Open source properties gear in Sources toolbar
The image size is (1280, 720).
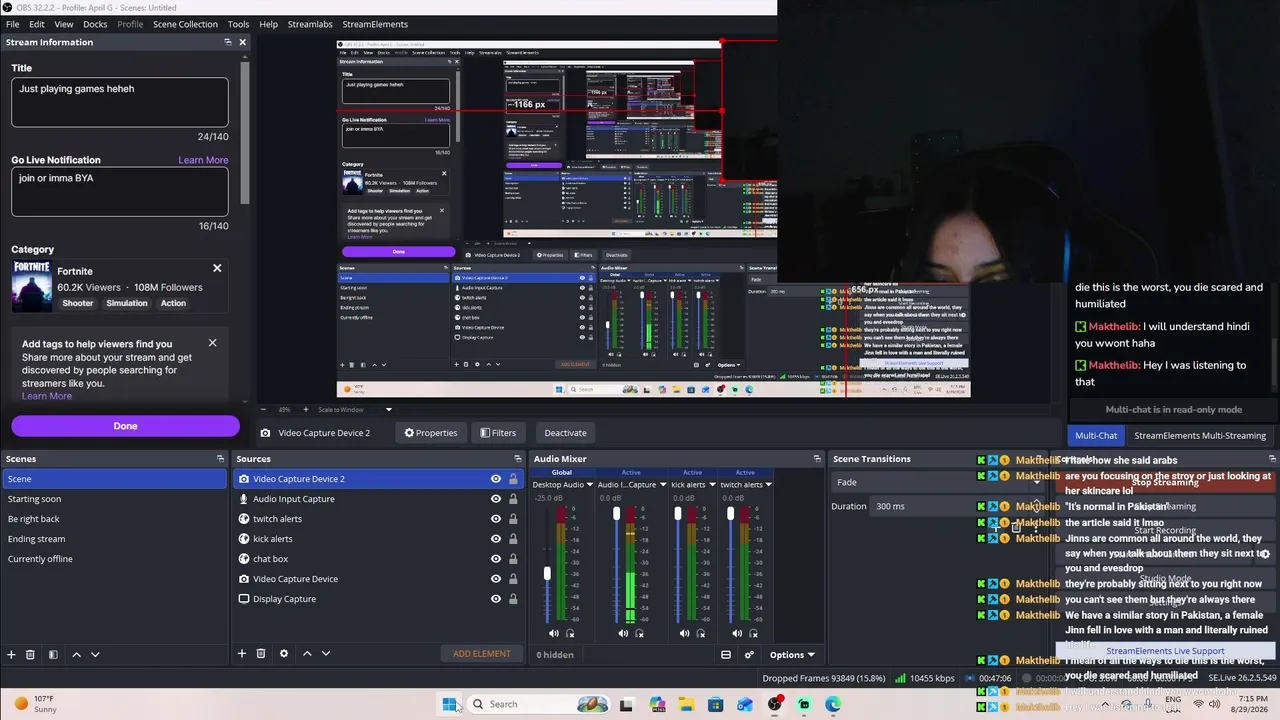click(284, 654)
